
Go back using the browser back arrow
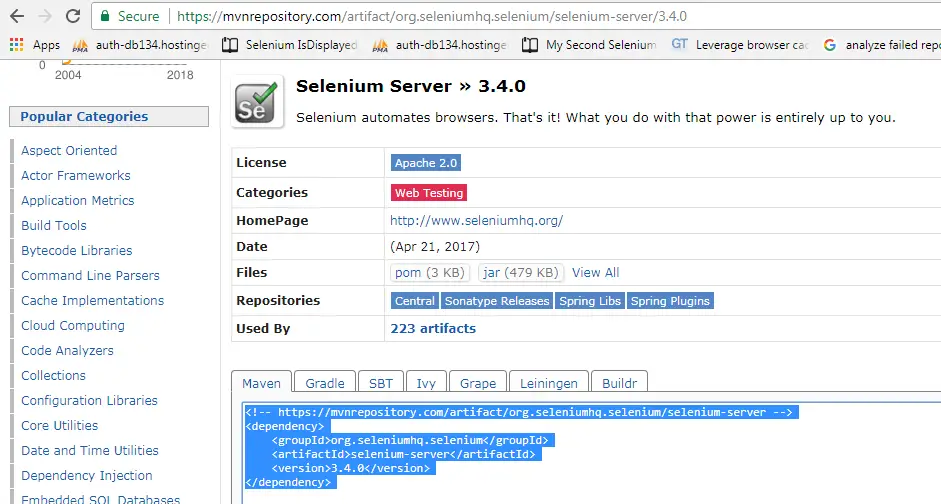point(17,16)
